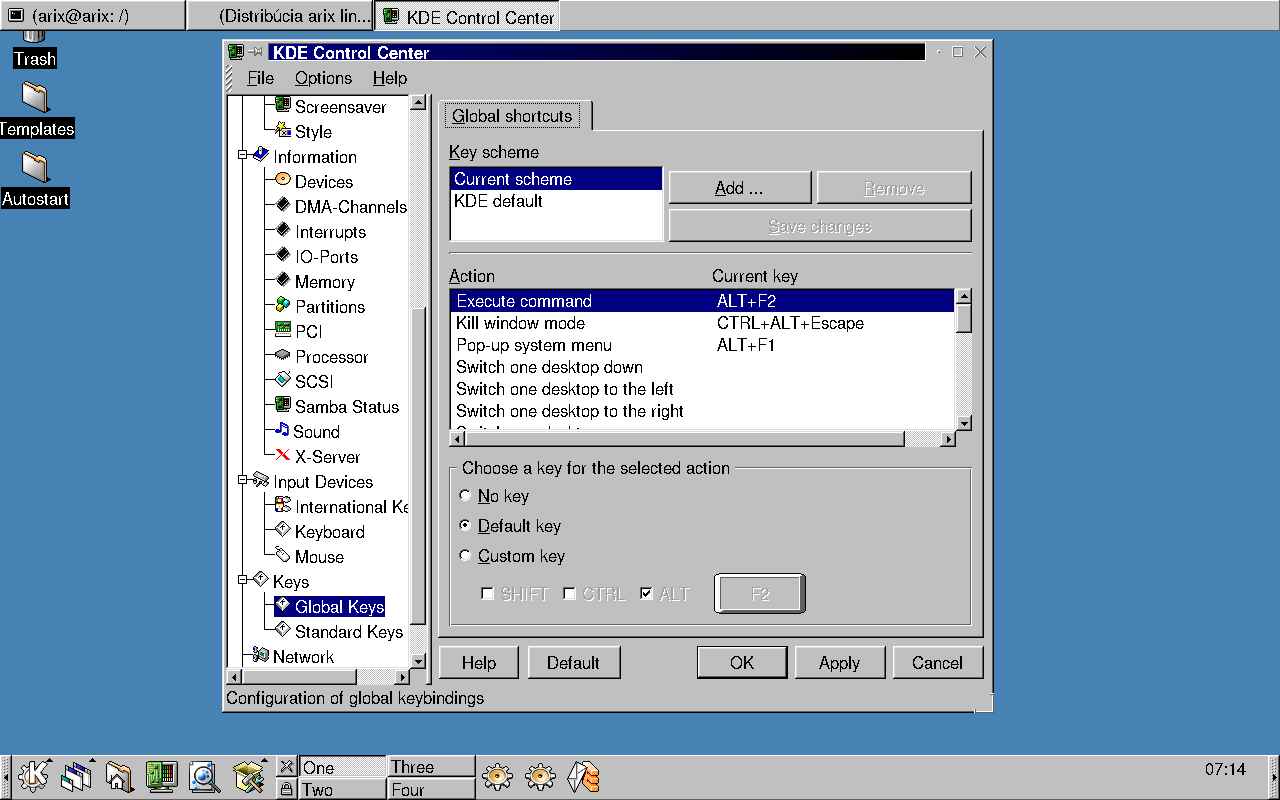Open the Find Files magnifier panel icon
The image size is (1280, 800).
[x=204, y=775]
